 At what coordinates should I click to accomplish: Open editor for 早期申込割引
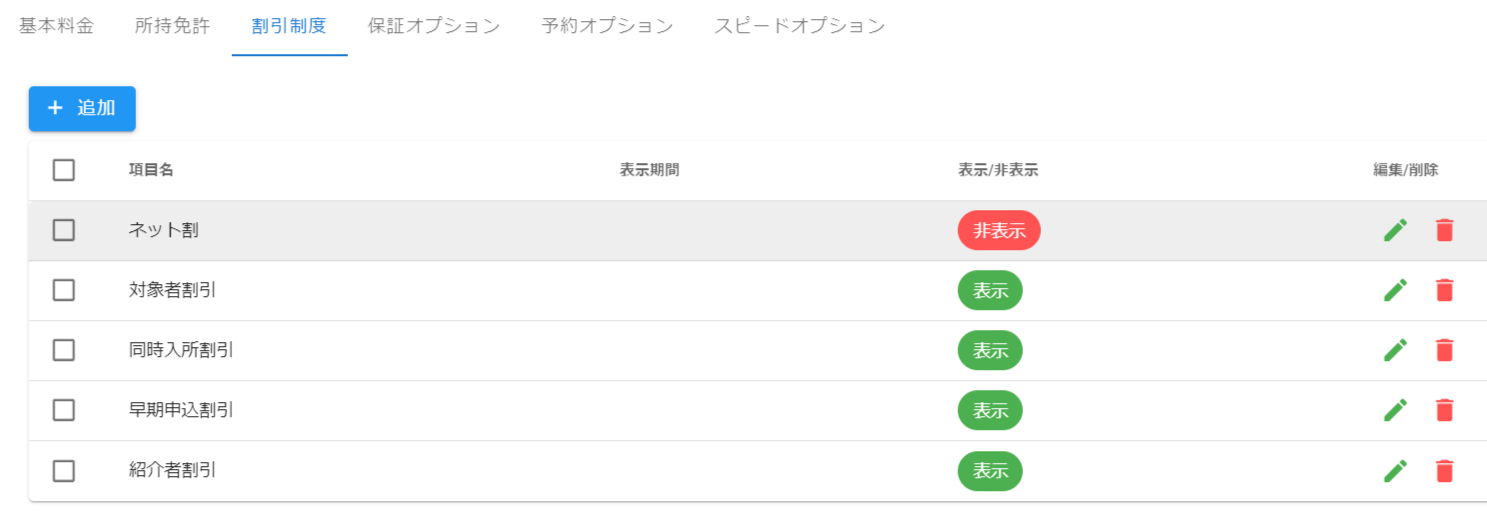tap(1395, 410)
